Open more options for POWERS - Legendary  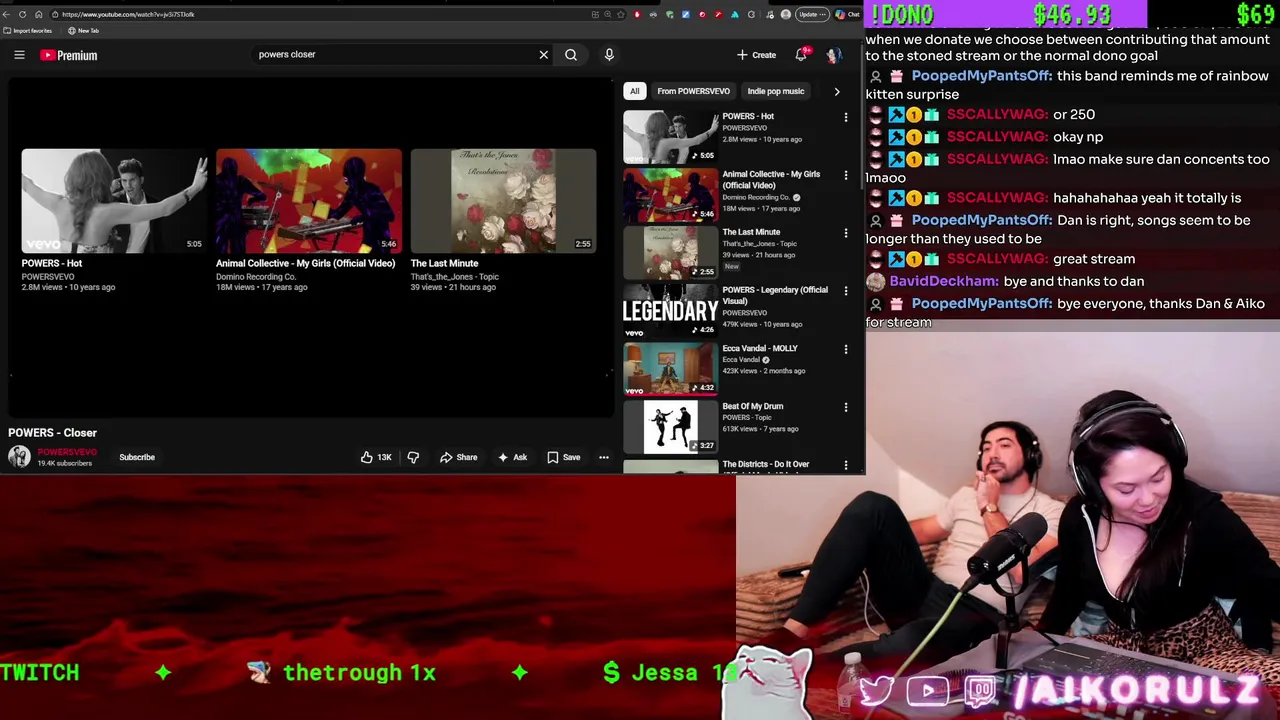click(x=846, y=291)
